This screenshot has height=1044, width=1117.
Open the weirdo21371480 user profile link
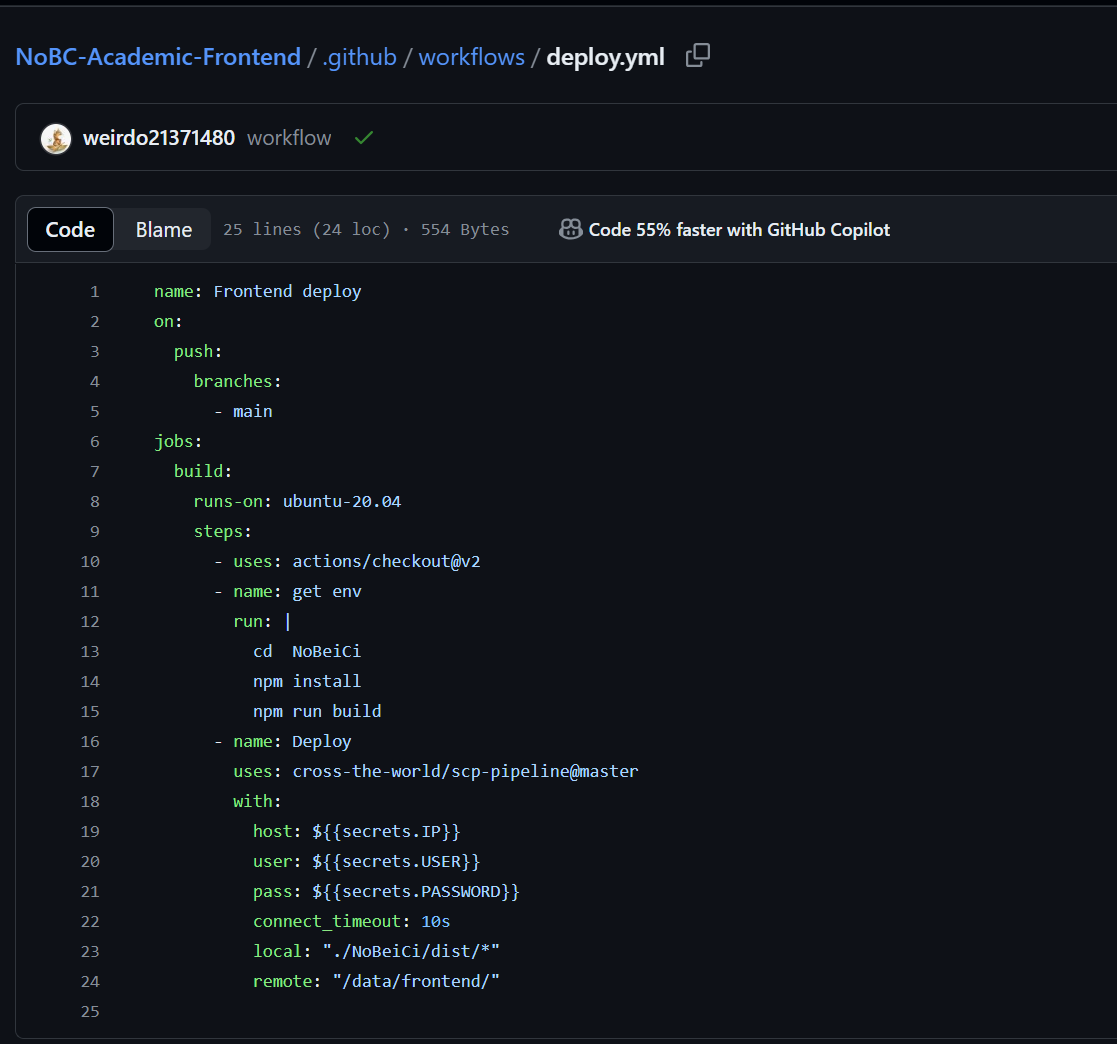click(x=159, y=138)
